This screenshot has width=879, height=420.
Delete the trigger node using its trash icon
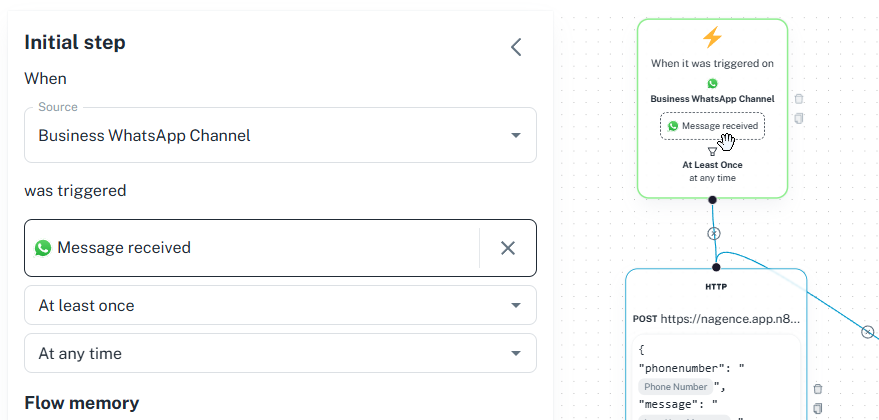pos(799,99)
